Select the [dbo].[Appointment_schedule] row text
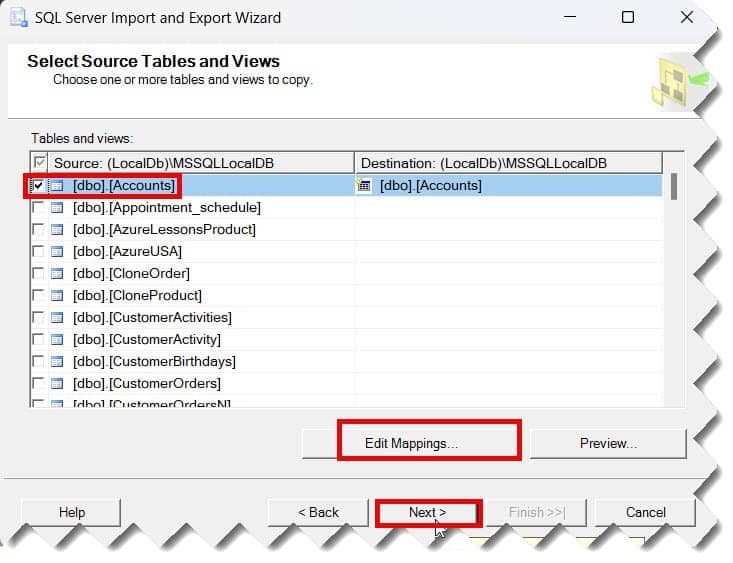 167,208
